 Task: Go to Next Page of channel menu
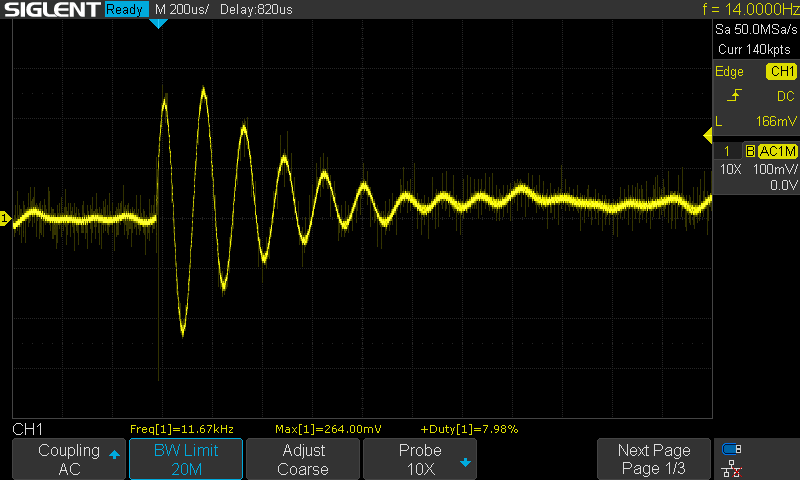coord(653,459)
